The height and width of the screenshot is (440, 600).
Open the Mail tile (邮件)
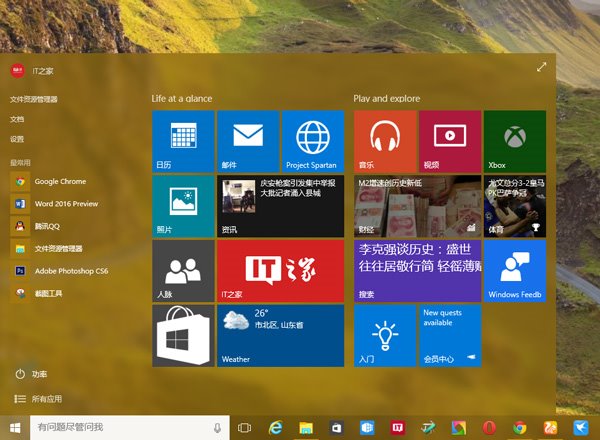pos(248,141)
